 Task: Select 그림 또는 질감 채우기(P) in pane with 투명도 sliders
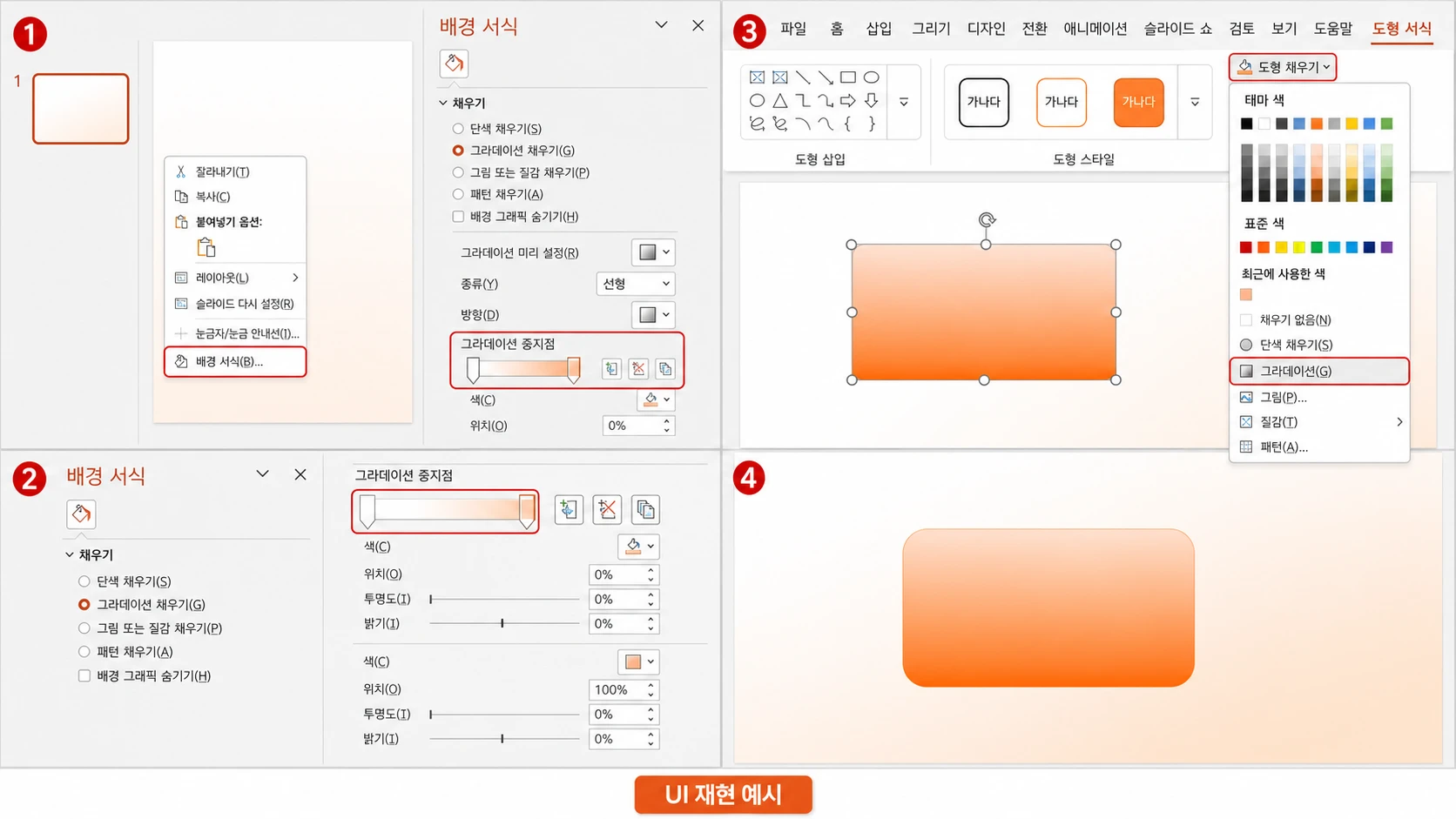(x=84, y=628)
